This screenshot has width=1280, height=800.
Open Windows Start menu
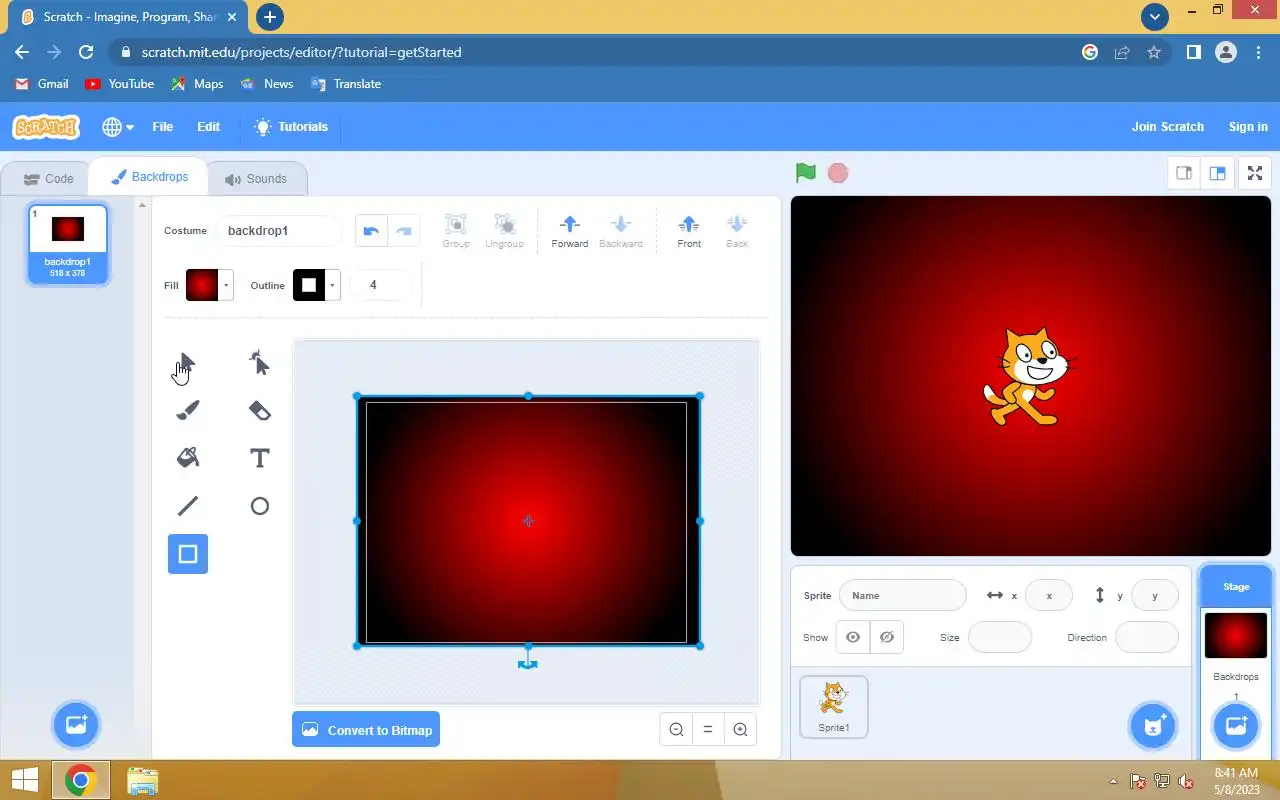pyautogui.click(x=25, y=781)
